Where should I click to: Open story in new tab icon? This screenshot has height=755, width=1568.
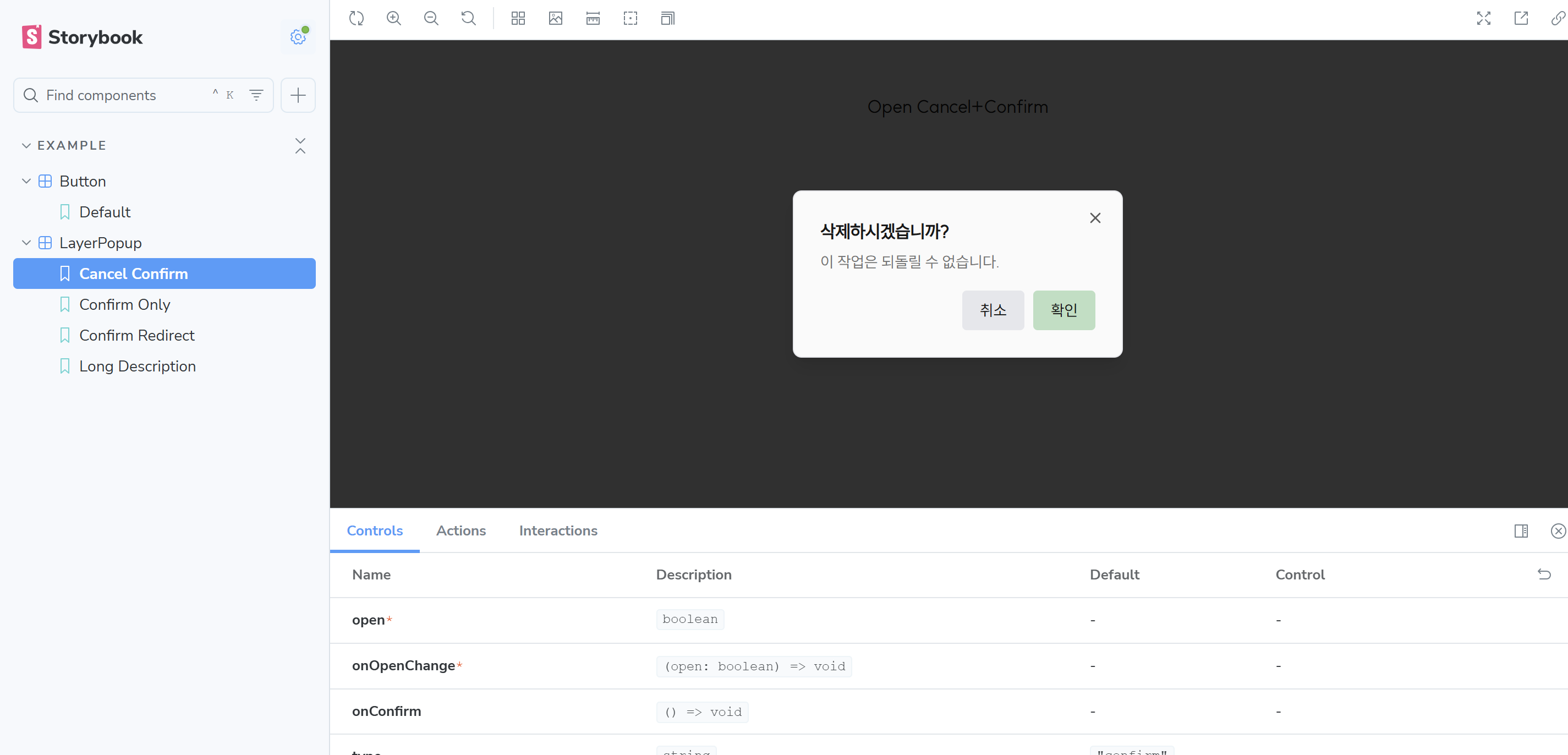[1521, 18]
